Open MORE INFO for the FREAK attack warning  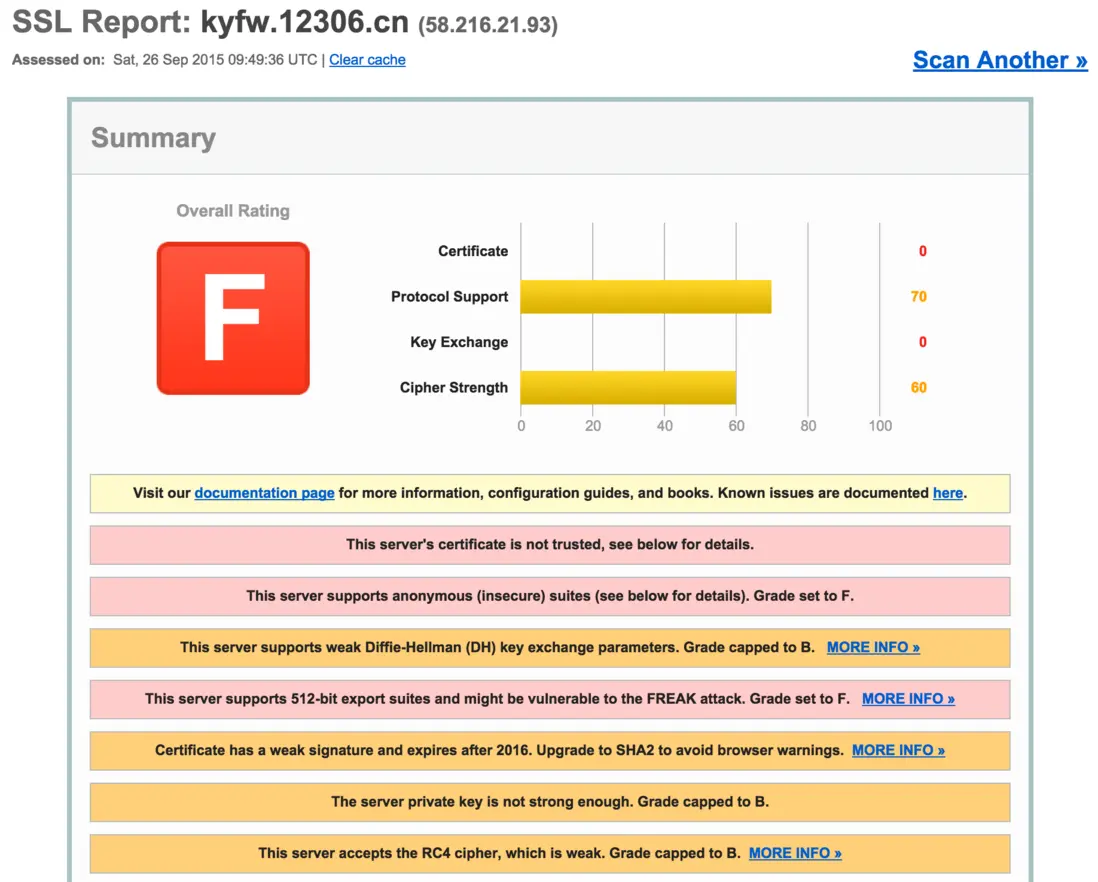[x=908, y=699]
